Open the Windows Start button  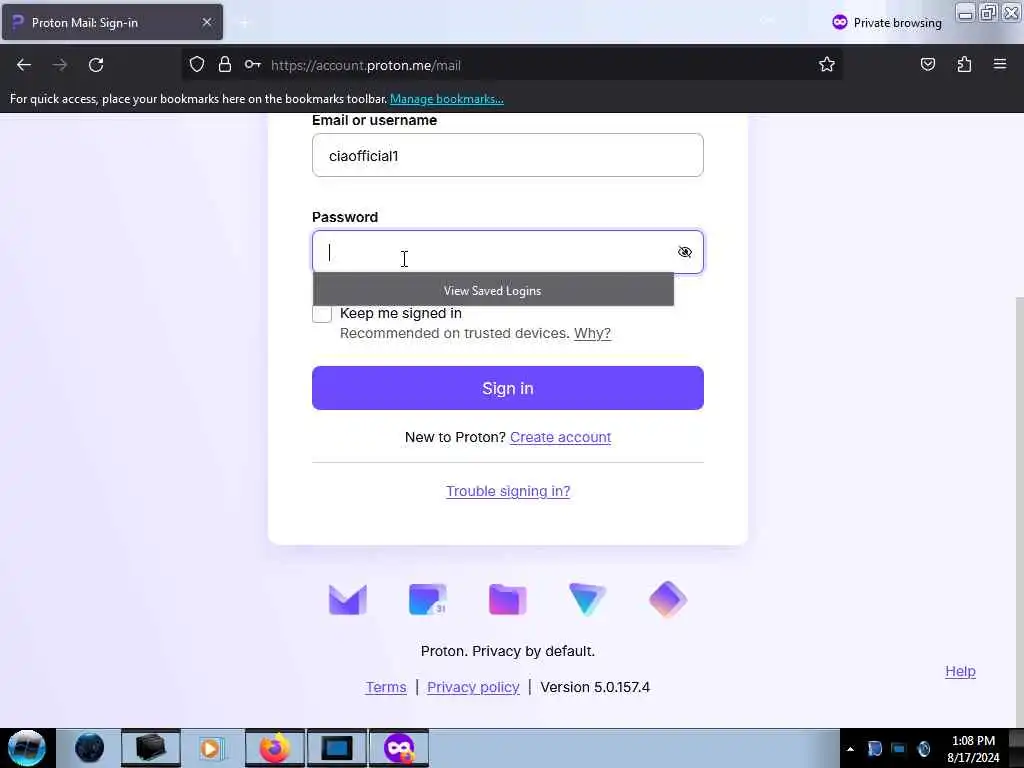(26, 748)
